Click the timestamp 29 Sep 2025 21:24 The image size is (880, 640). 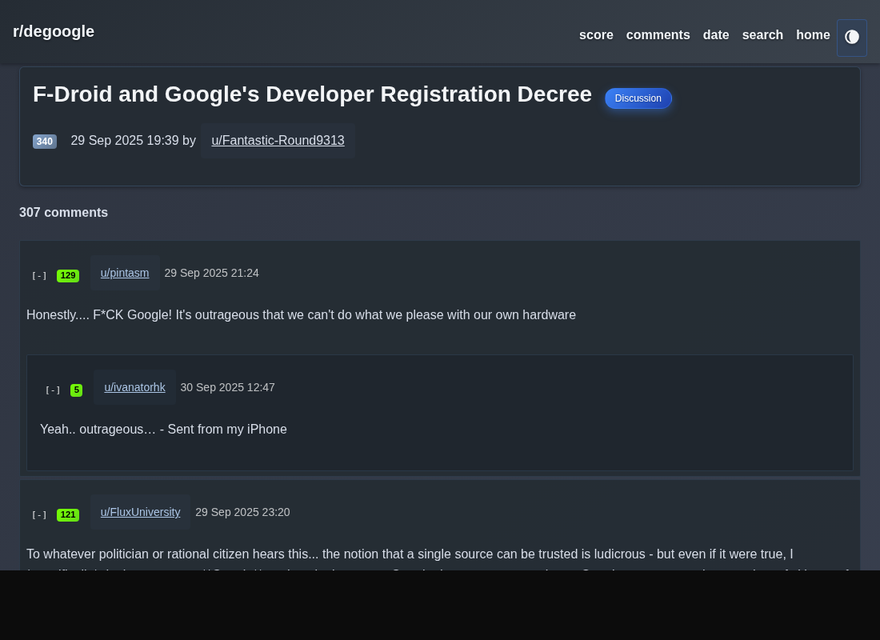click(x=212, y=273)
